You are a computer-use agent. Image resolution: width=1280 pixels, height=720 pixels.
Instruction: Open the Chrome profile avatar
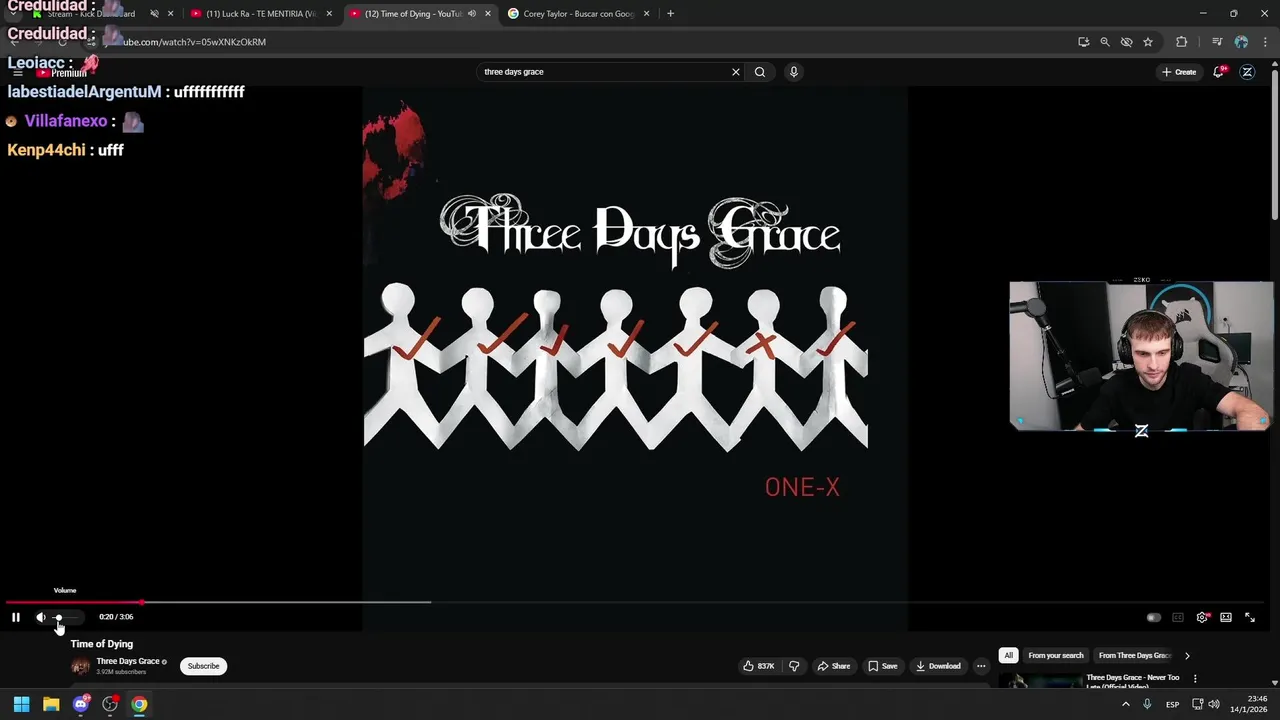coord(1241,42)
